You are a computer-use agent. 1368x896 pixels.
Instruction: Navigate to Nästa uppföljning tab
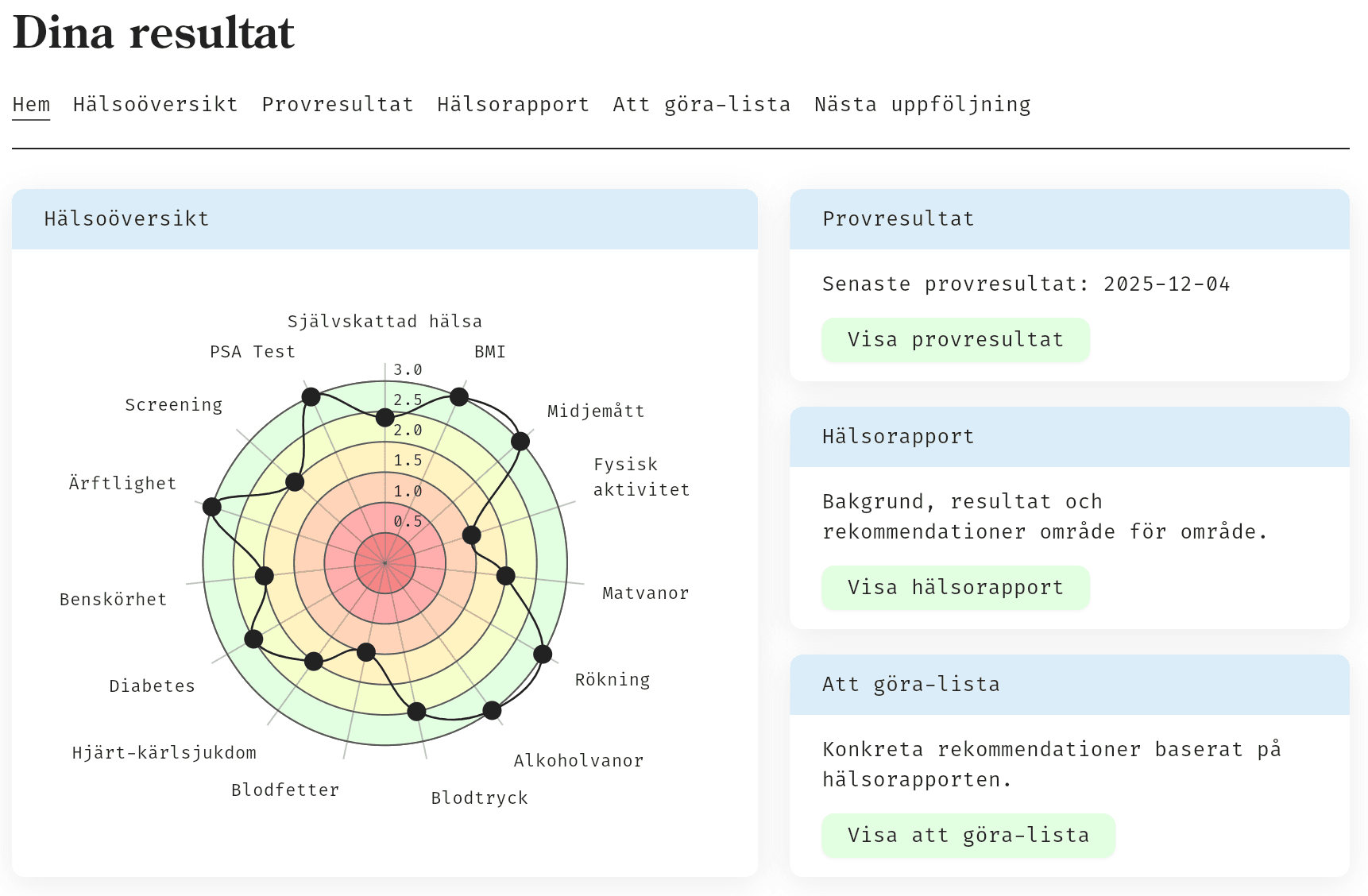922,105
